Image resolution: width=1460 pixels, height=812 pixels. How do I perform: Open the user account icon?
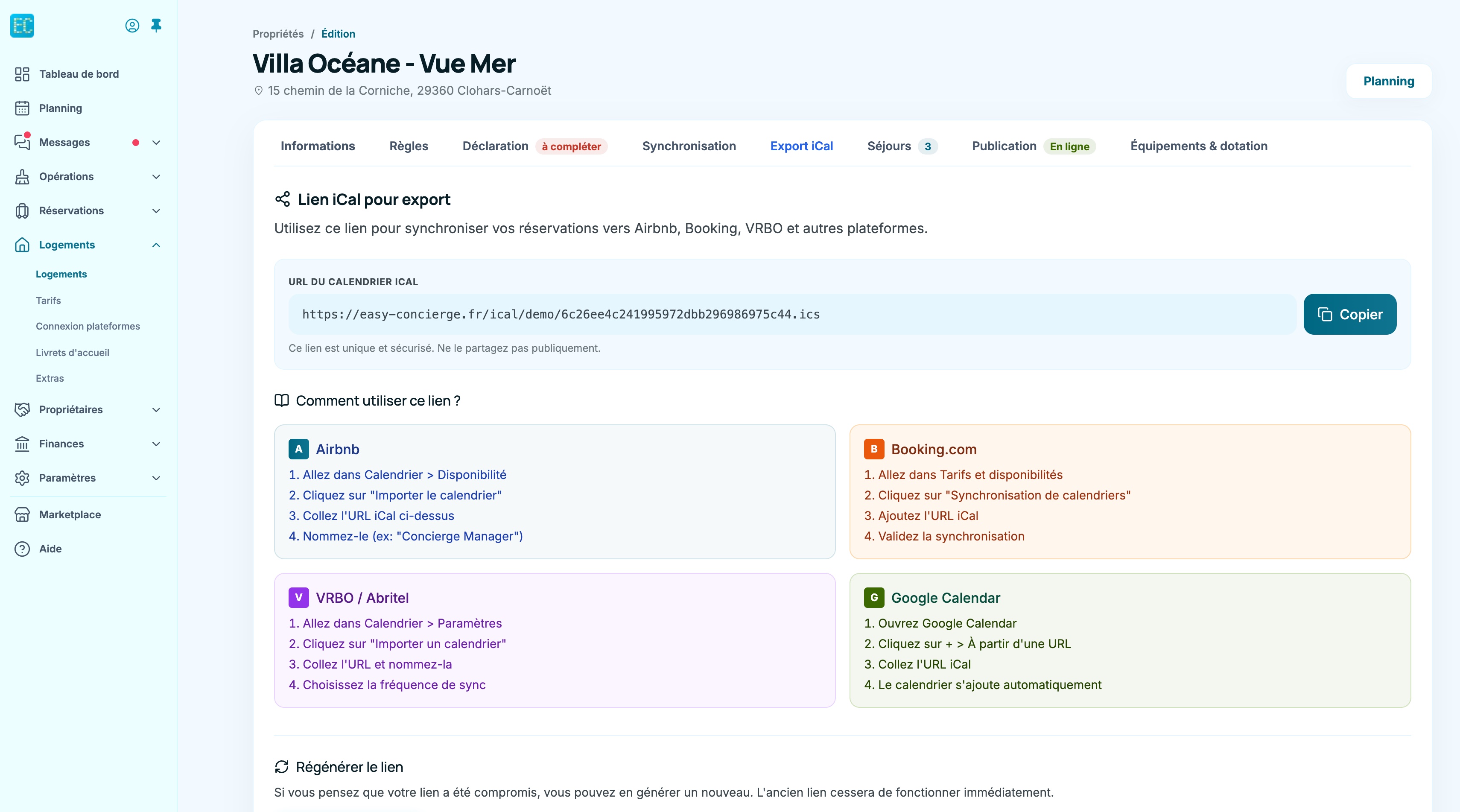point(132,26)
